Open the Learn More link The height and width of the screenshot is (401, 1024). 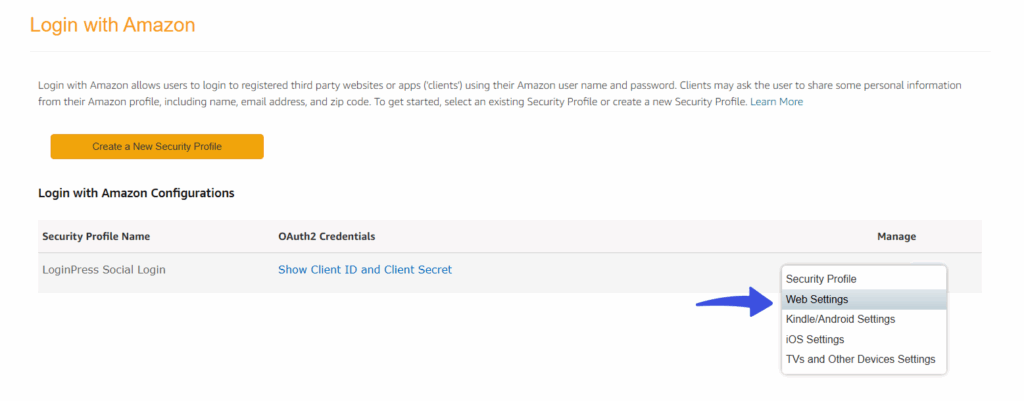[x=776, y=102]
